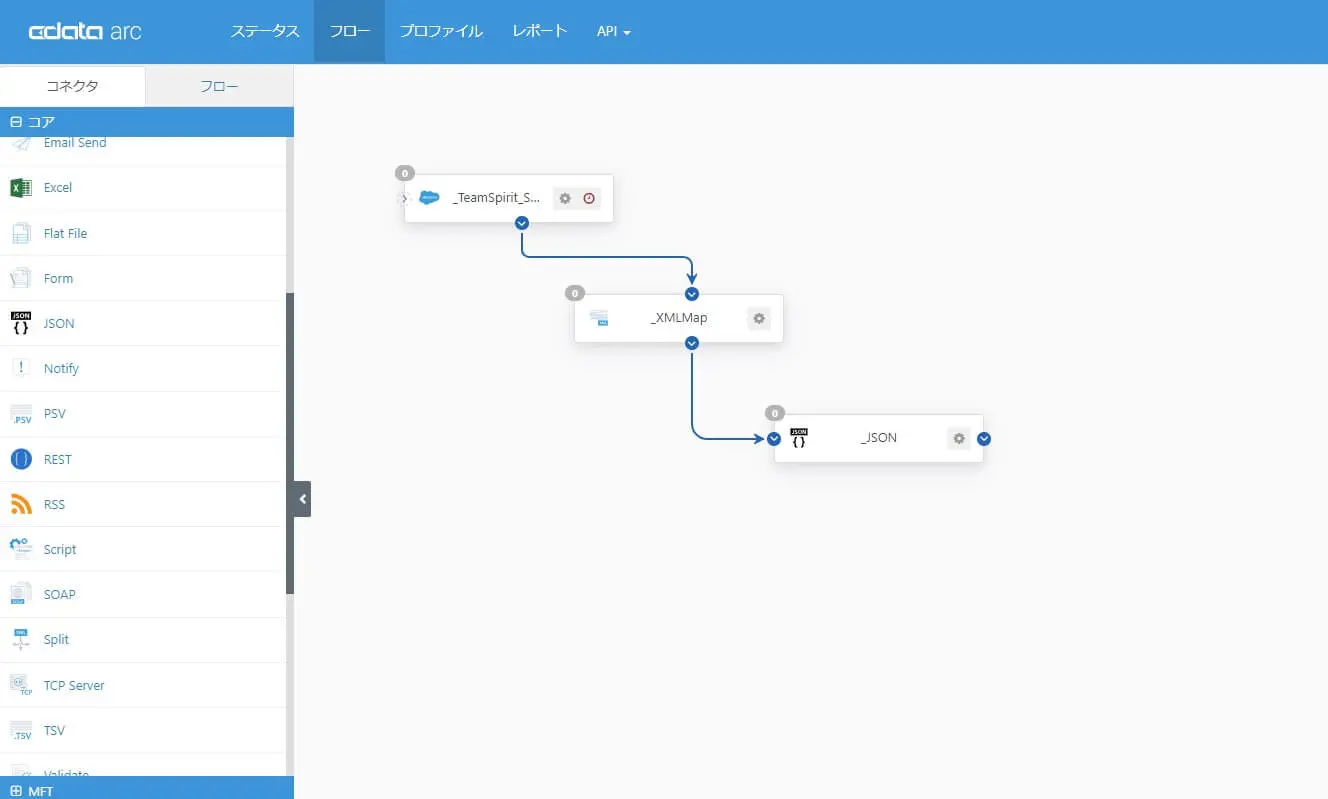Click the JSON braces icon on _JSON node
This screenshot has height=799, width=1328.
tap(799, 437)
